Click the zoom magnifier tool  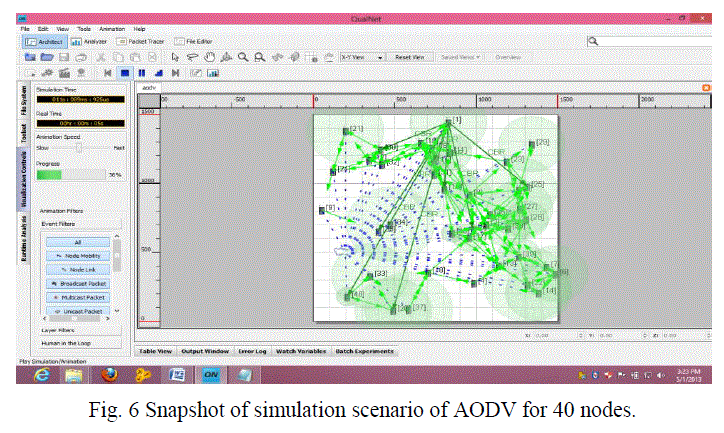click(x=243, y=57)
